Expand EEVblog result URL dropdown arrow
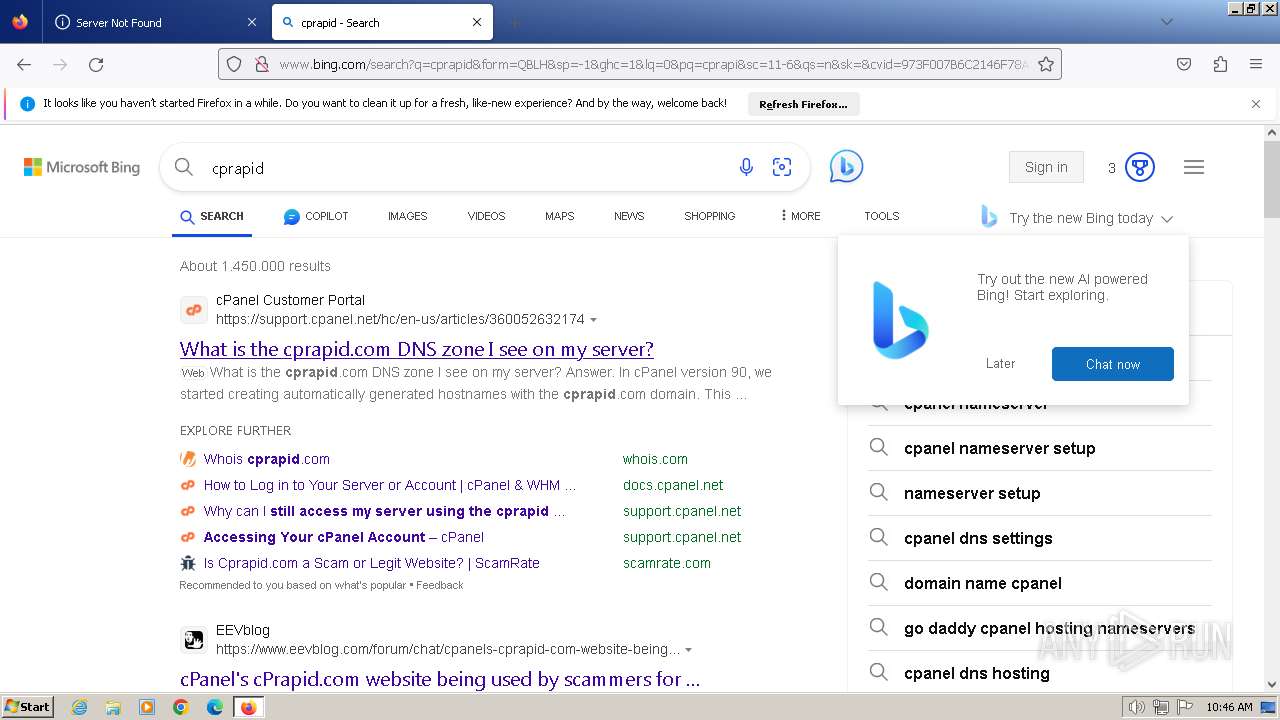The width and height of the screenshot is (1280, 720). click(689, 650)
